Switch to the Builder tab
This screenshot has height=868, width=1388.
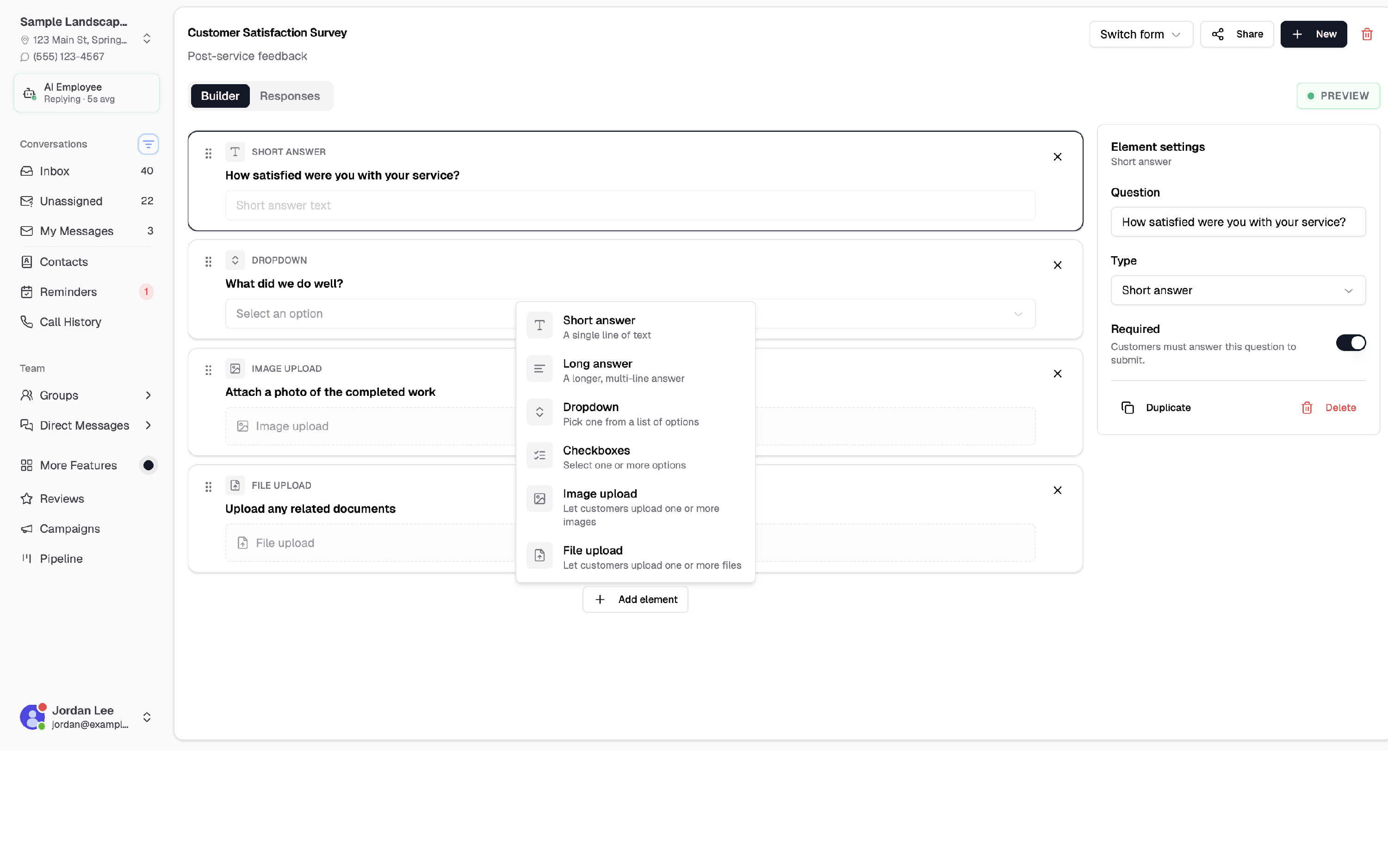coord(220,96)
